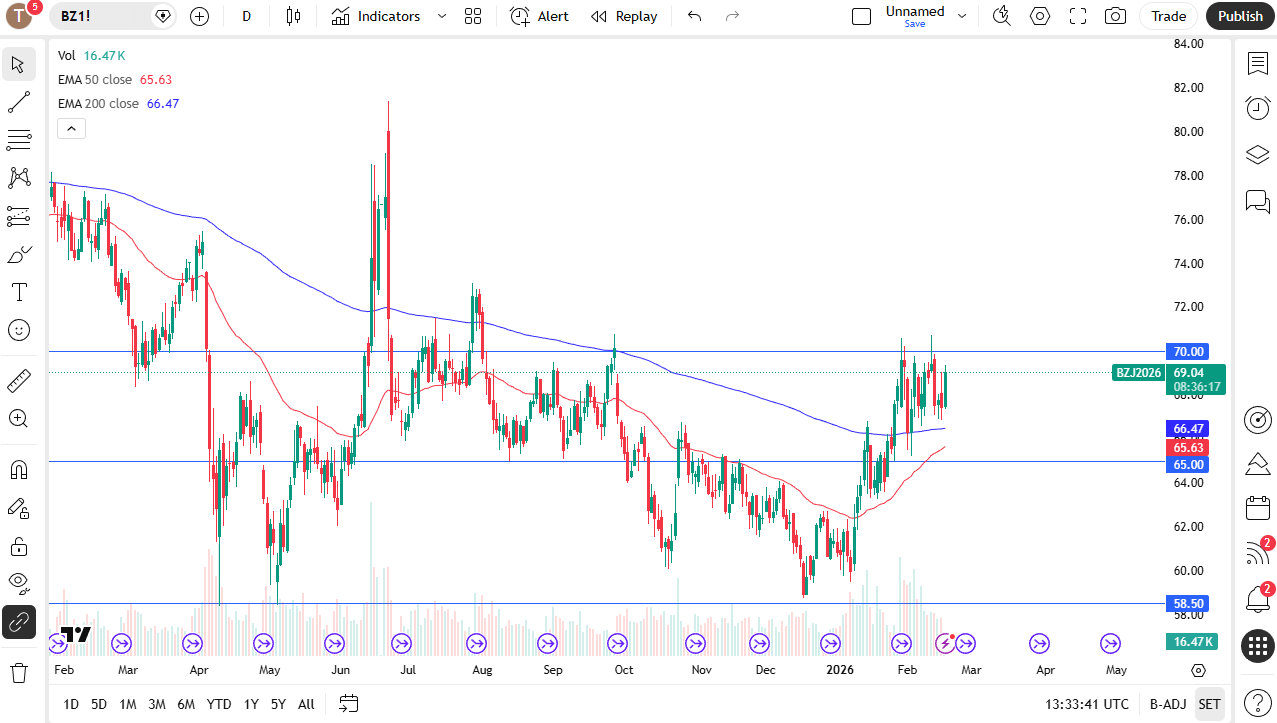The image size is (1277, 723).
Task: Expand the manage layouts dropdown arrow
Action: click(962, 16)
